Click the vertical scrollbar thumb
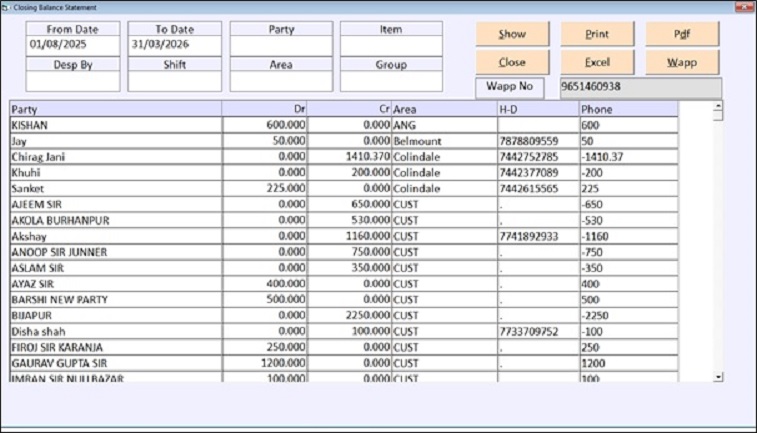The image size is (757, 433). [718, 115]
